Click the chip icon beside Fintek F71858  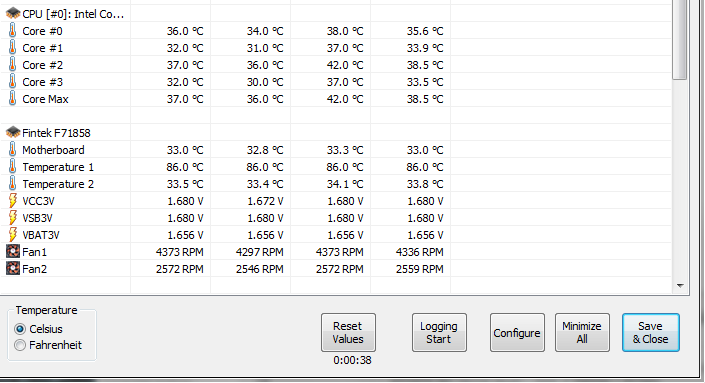click(x=13, y=133)
